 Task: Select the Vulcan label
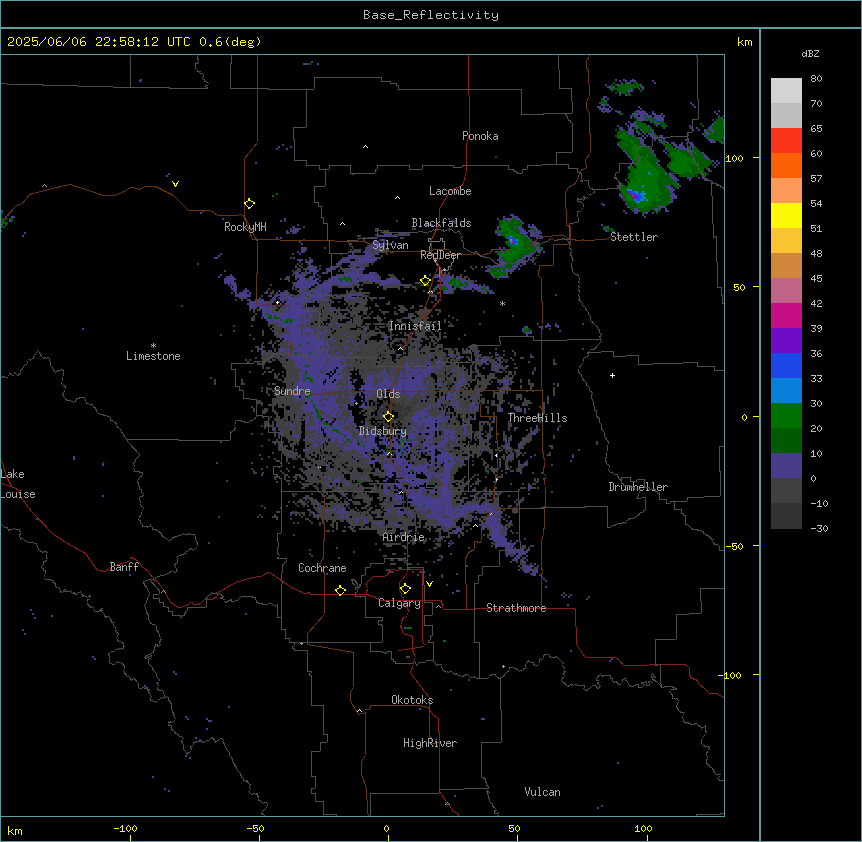[543, 792]
